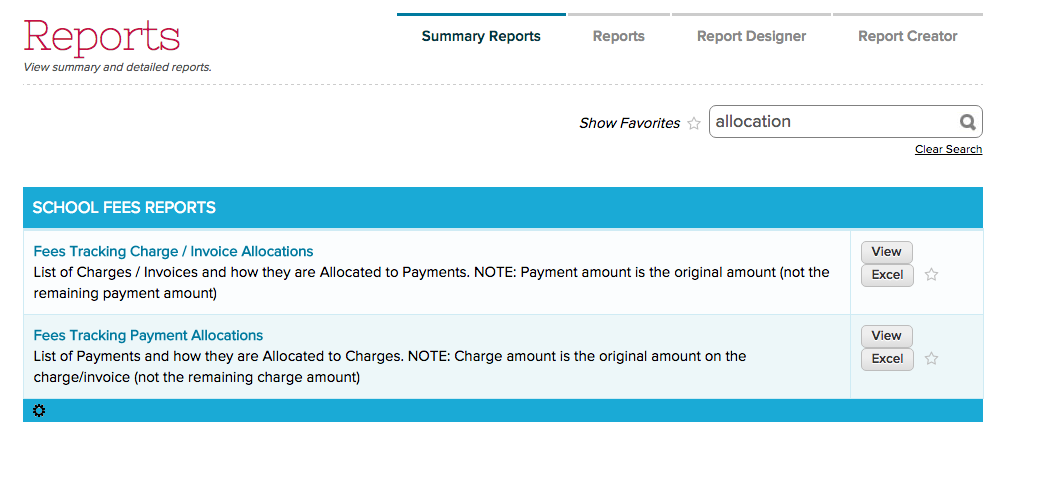Viewport: 1043px width, 478px height.
Task: Favorite the Charge / Invoice Allocations report
Action: click(x=931, y=275)
